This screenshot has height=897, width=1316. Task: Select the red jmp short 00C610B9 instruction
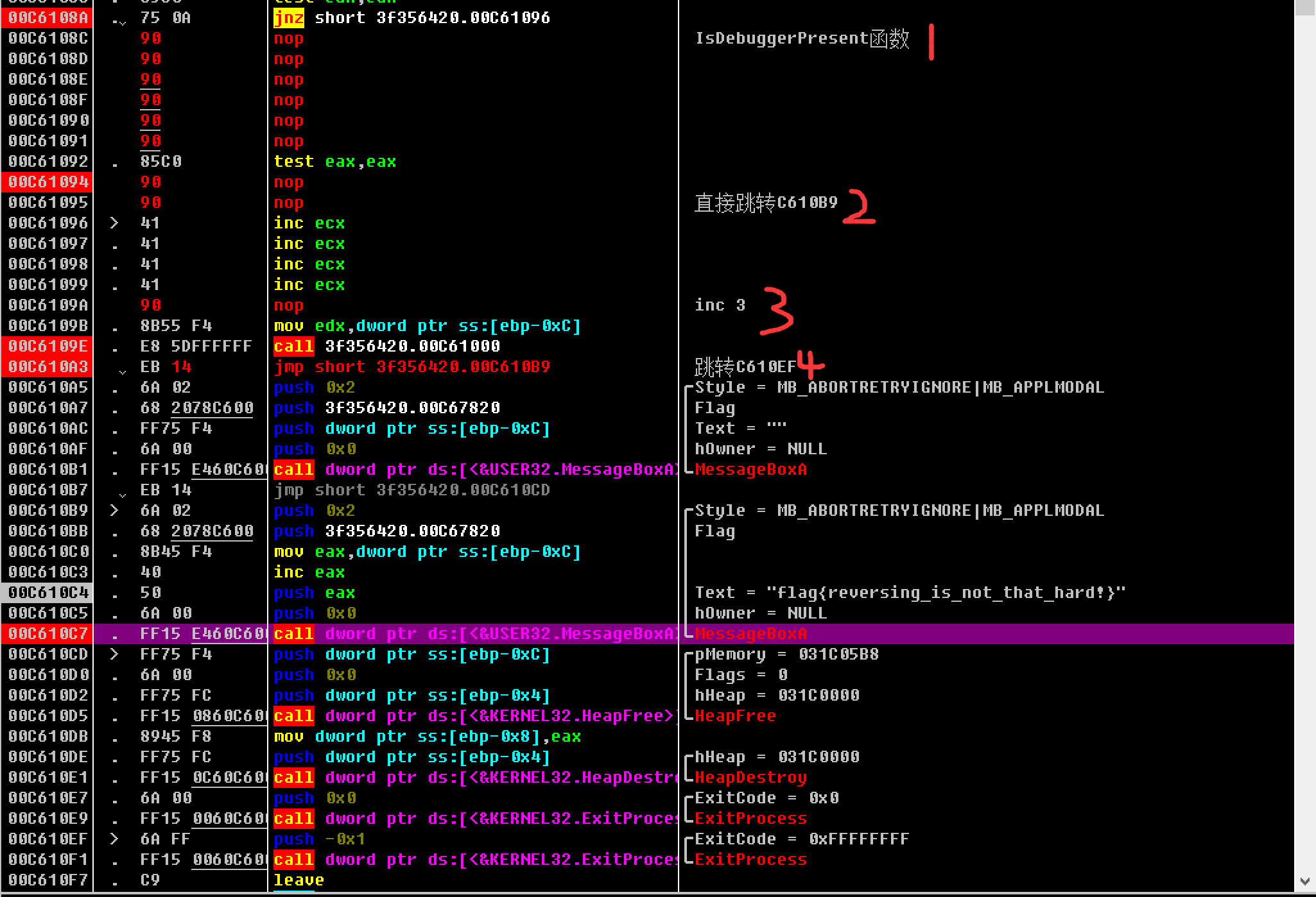pos(411,366)
